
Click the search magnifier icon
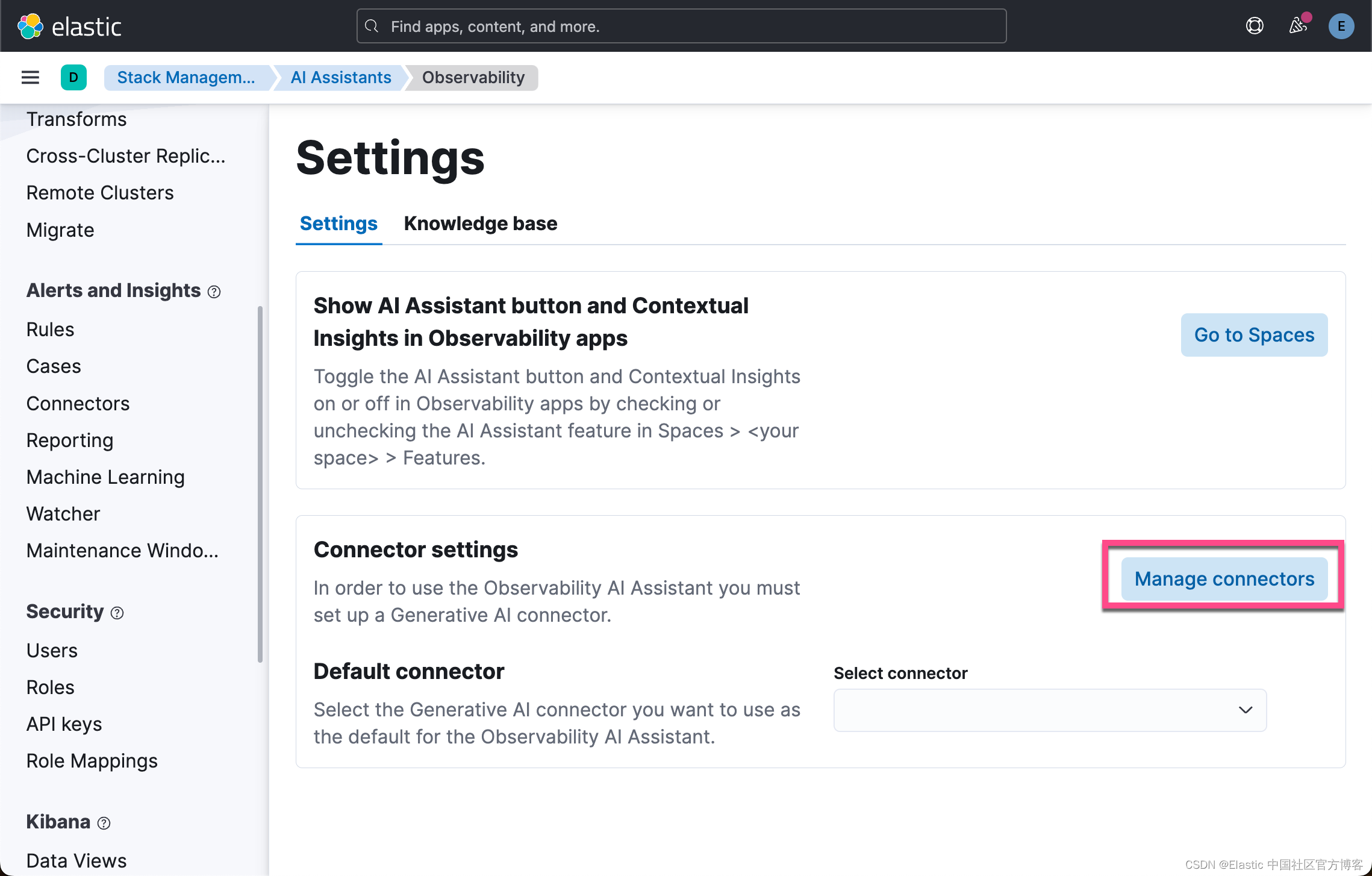coord(372,26)
